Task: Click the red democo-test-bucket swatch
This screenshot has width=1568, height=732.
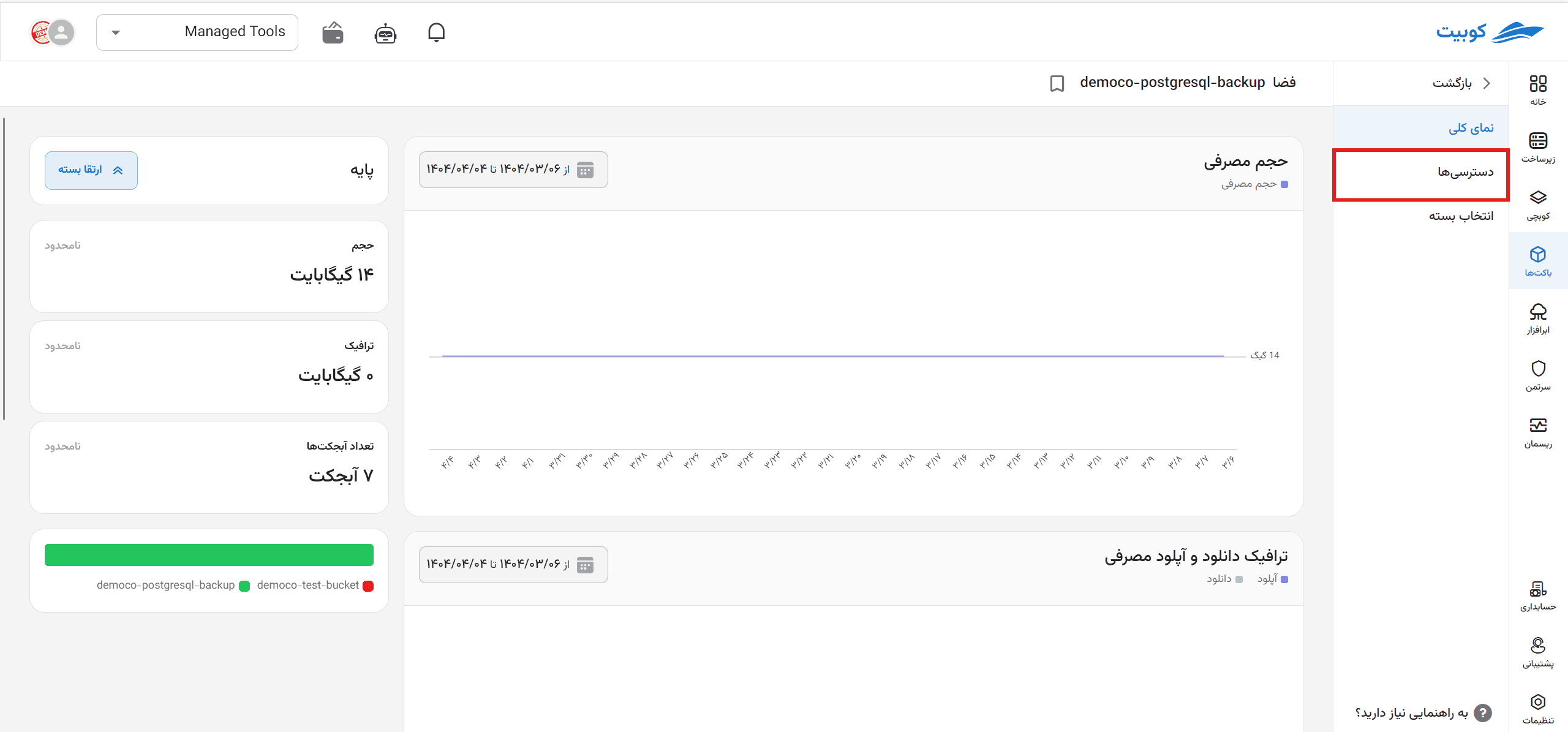Action: coord(368,586)
